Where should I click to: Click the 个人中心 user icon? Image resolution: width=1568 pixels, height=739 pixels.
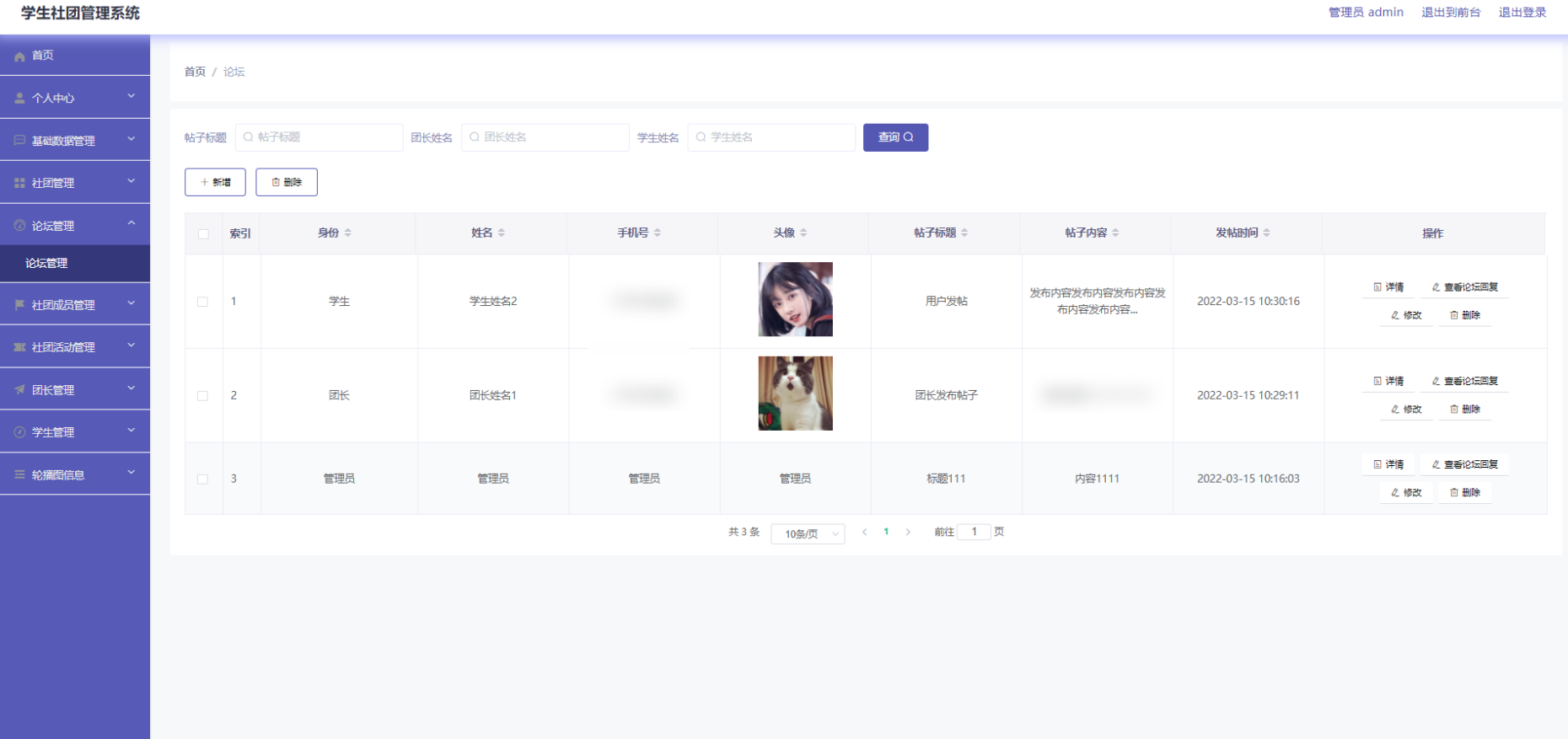[x=19, y=99]
